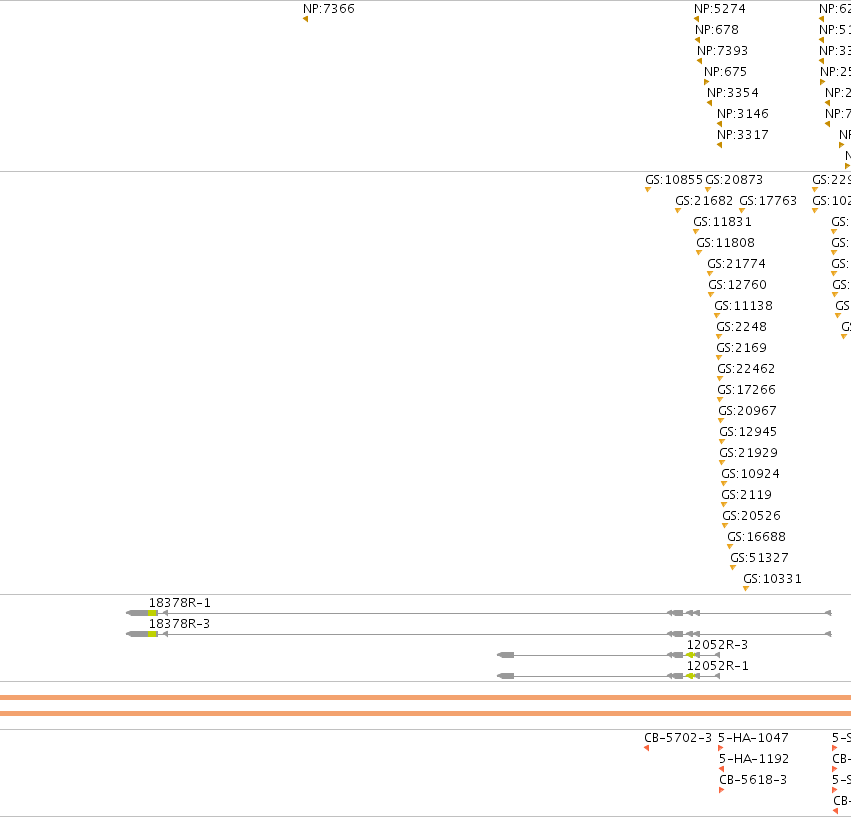851x817 pixels.
Task: Click the yellow-green arrow exon of 12052R-3
Action: click(x=690, y=655)
